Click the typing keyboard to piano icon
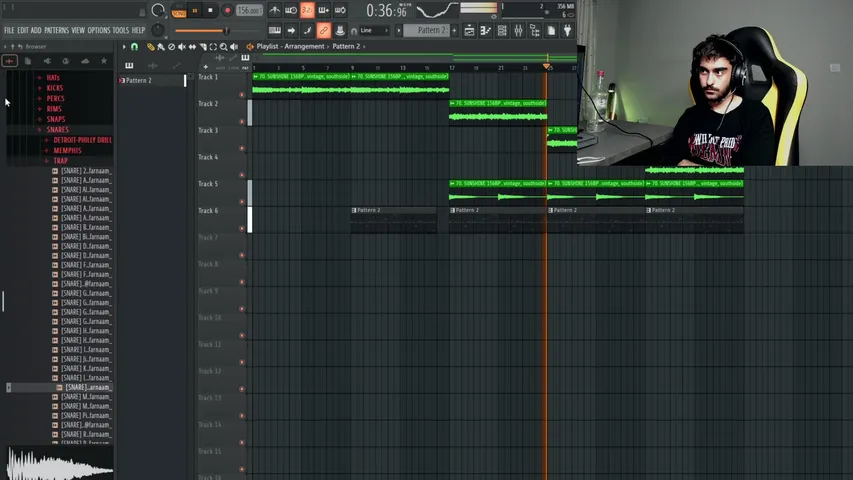 point(275,31)
